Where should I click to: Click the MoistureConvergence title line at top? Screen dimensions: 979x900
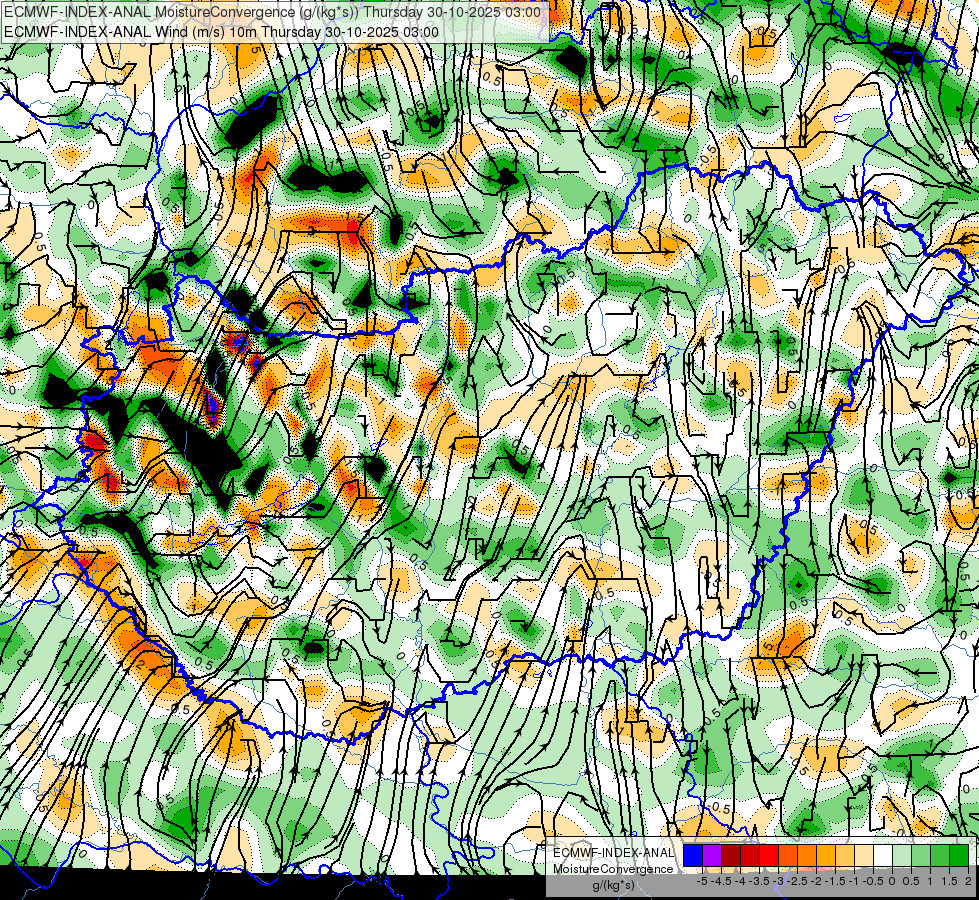click(x=273, y=12)
